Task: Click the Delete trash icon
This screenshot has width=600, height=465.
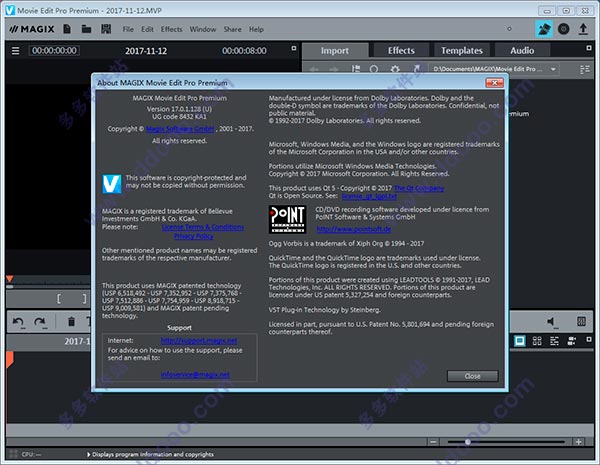Action: coord(71,321)
